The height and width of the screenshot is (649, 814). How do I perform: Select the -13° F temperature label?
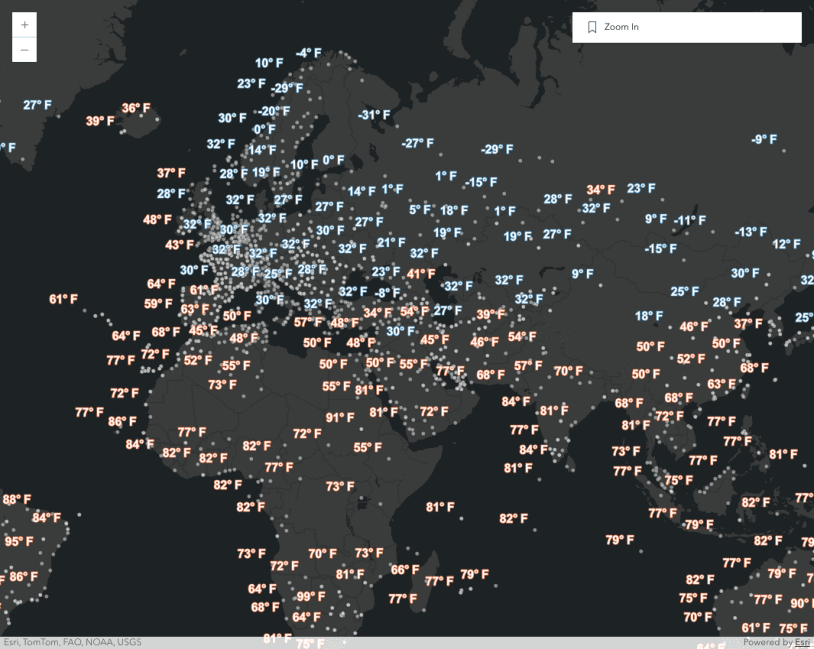click(x=750, y=232)
